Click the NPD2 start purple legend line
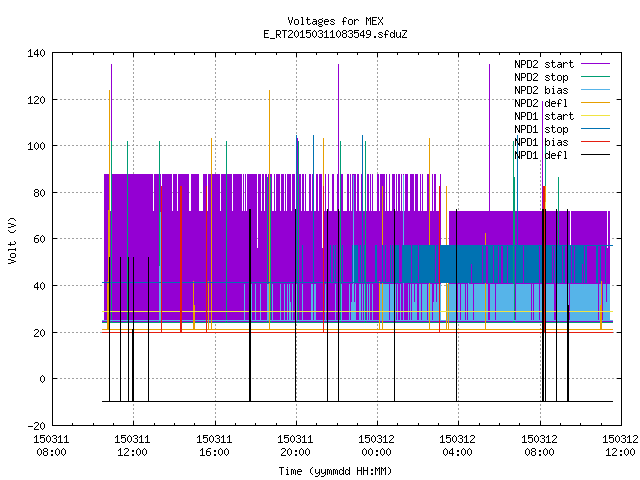The width and height of the screenshot is (640, 480). (x=595, y=64)
